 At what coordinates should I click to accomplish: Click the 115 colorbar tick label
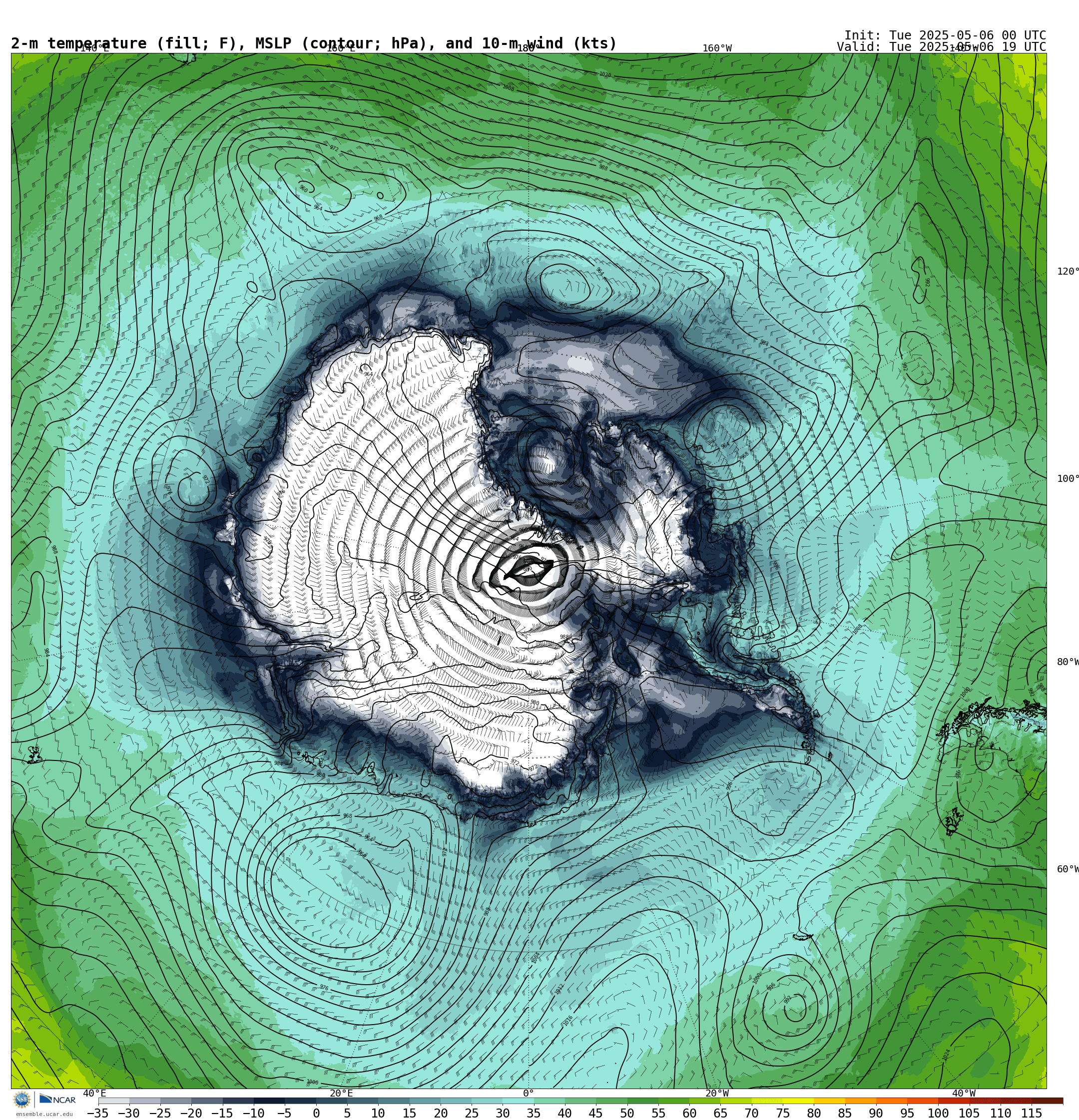[x=1032, y=1113]
